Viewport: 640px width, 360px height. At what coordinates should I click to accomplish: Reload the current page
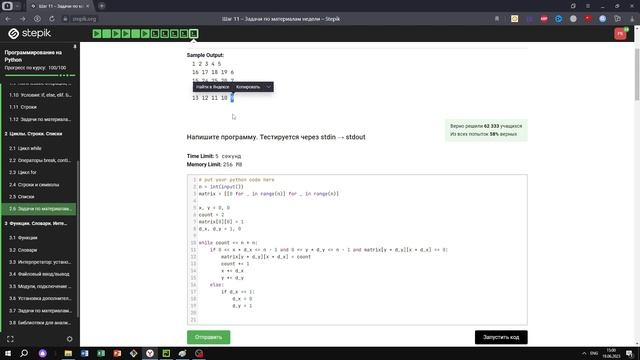(52, 19)
